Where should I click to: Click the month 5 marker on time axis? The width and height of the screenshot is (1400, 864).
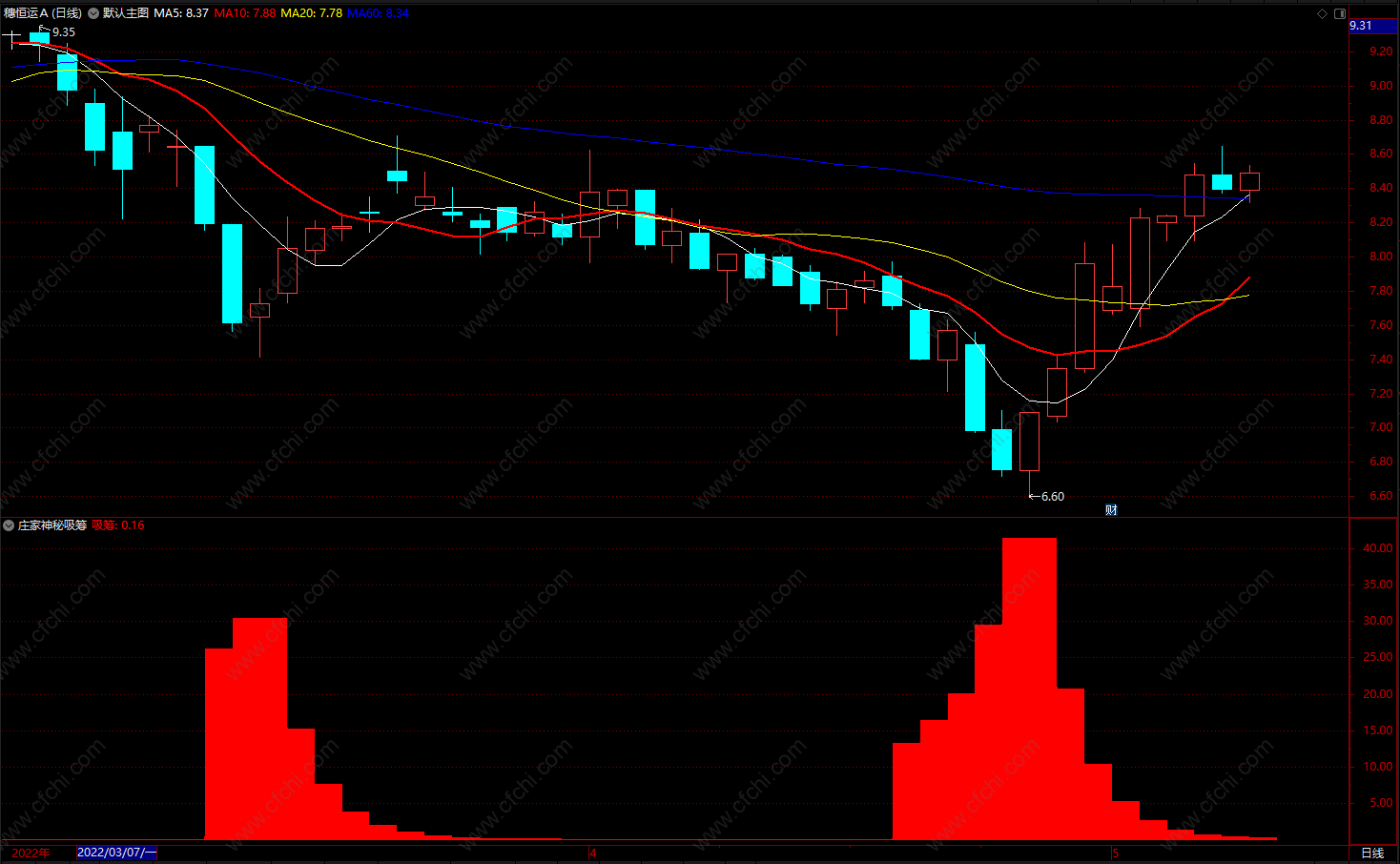coord(1114,853)
